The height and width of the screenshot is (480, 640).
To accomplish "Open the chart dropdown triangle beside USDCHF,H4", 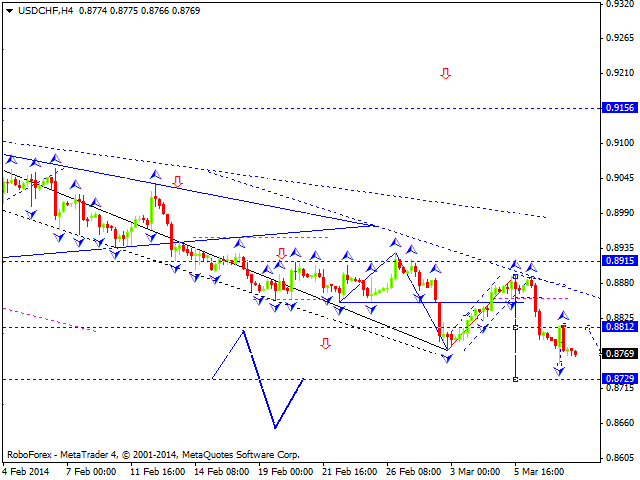I will click(9, 10).
